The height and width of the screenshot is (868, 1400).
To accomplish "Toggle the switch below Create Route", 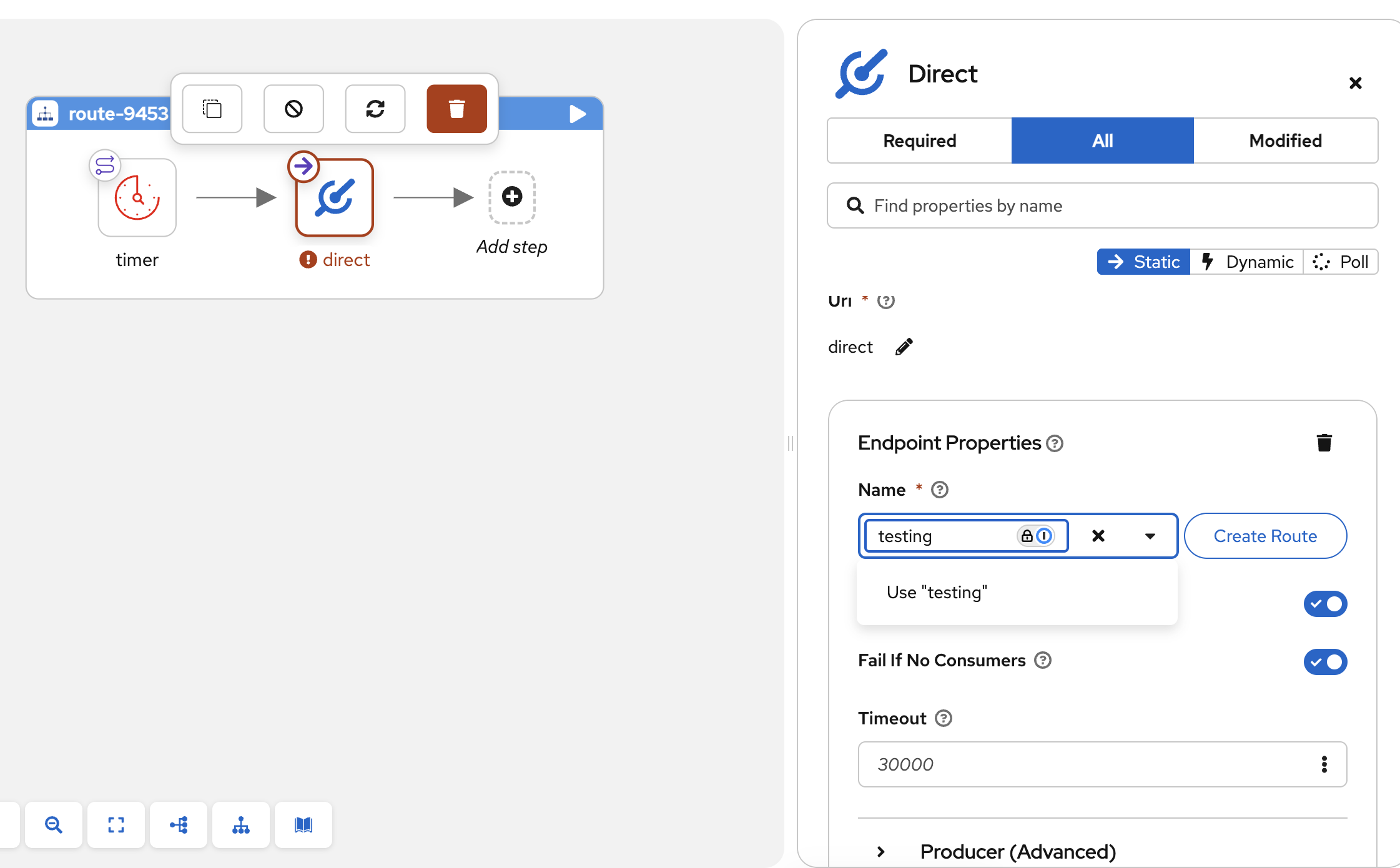I will 1324,604.
